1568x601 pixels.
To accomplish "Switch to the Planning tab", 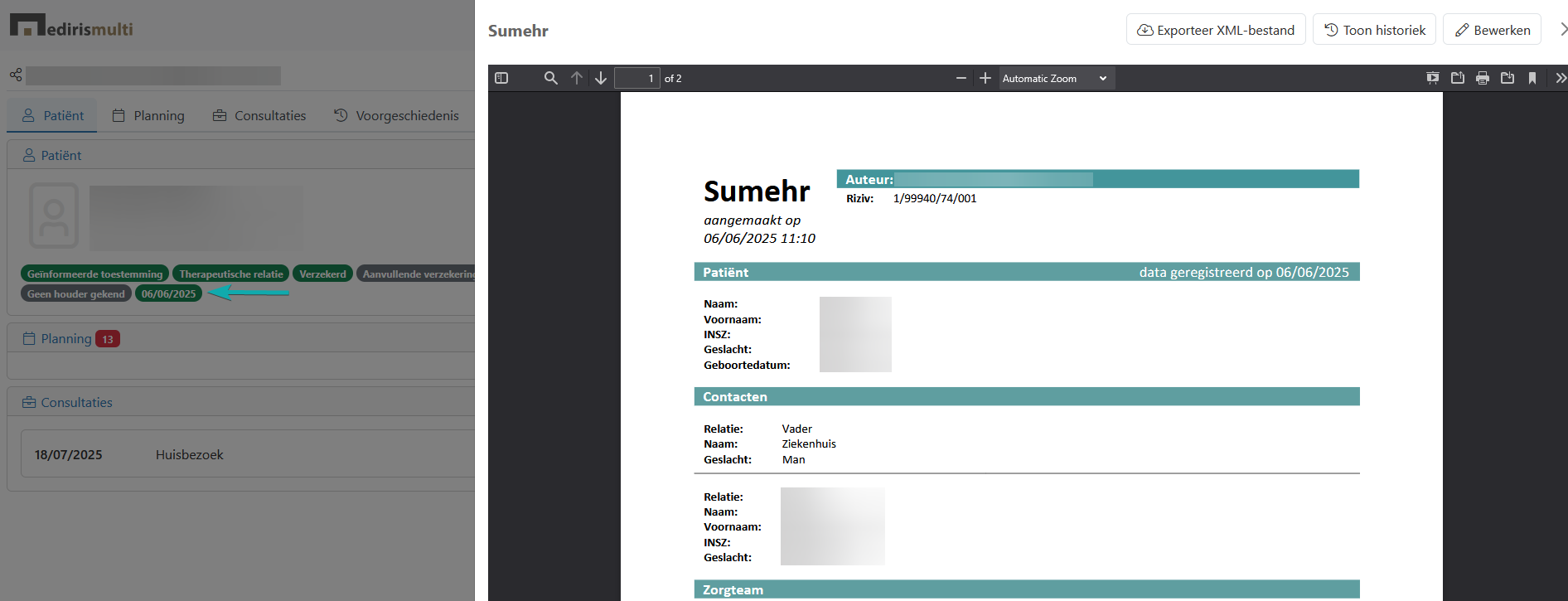I will point(148,115).
